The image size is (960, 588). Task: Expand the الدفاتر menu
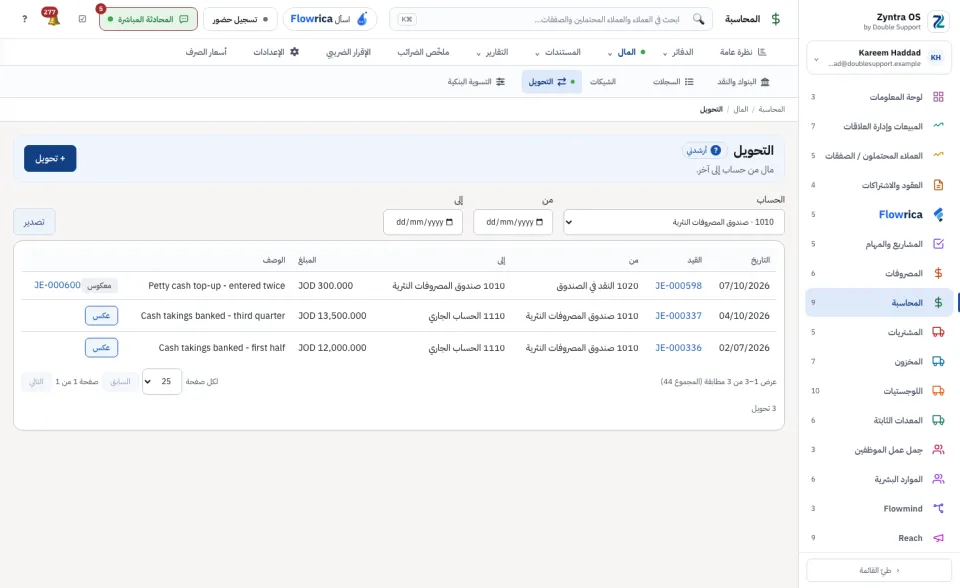pos(678,52)
